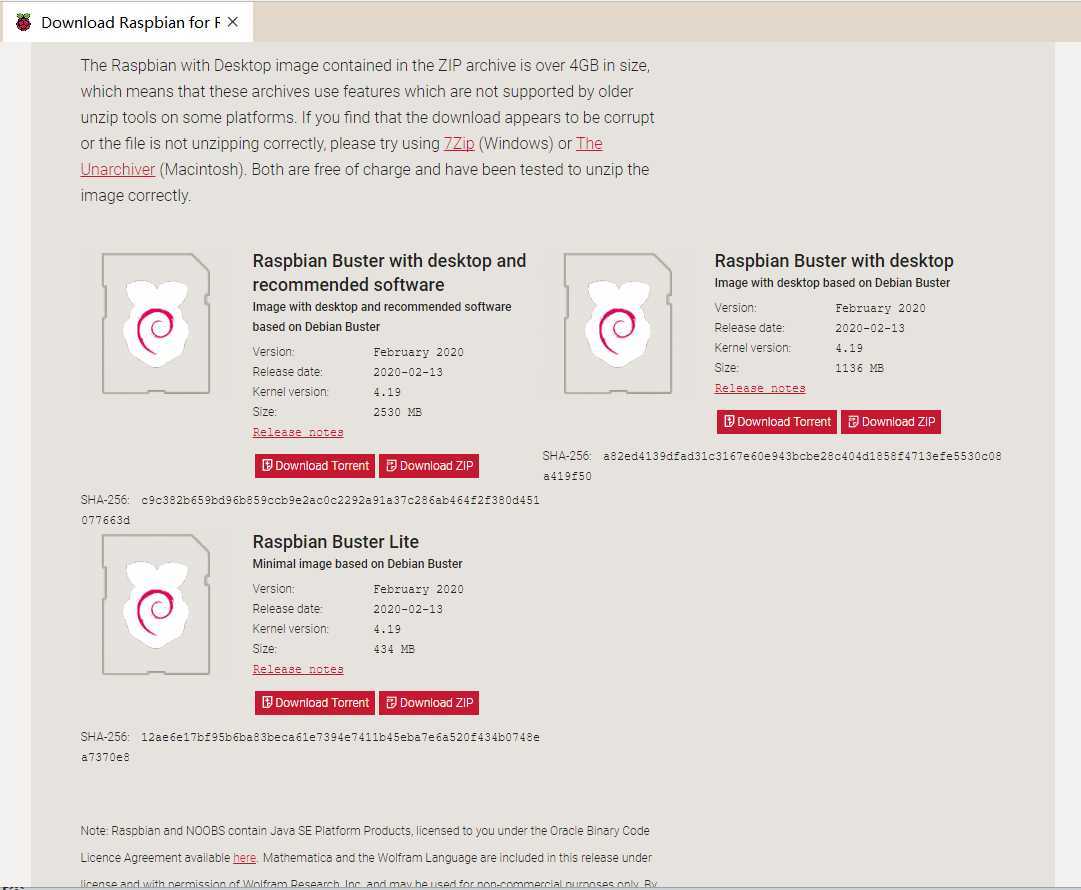Click the SHA-256 hash starting a82ed4139d
Screen dimensions: 1081x890
[x=772, y=466]
